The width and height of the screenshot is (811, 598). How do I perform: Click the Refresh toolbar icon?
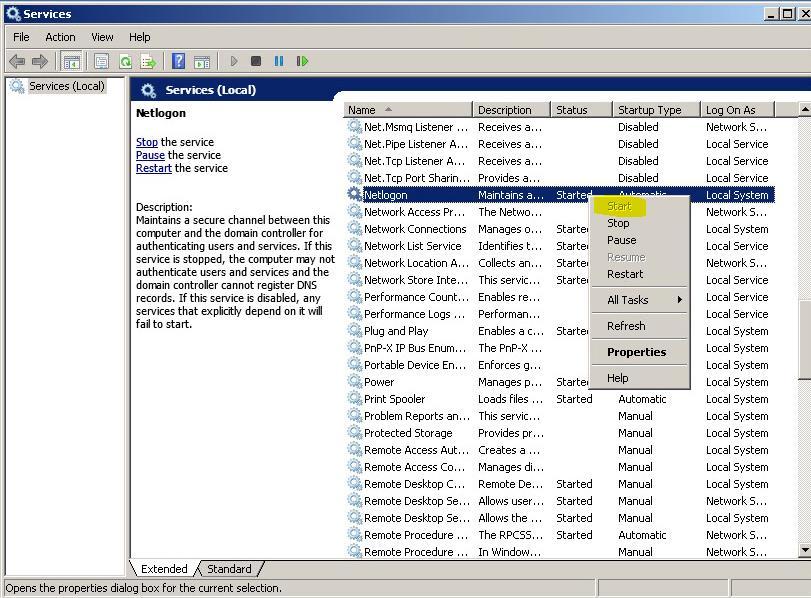(x=125, y=62)
